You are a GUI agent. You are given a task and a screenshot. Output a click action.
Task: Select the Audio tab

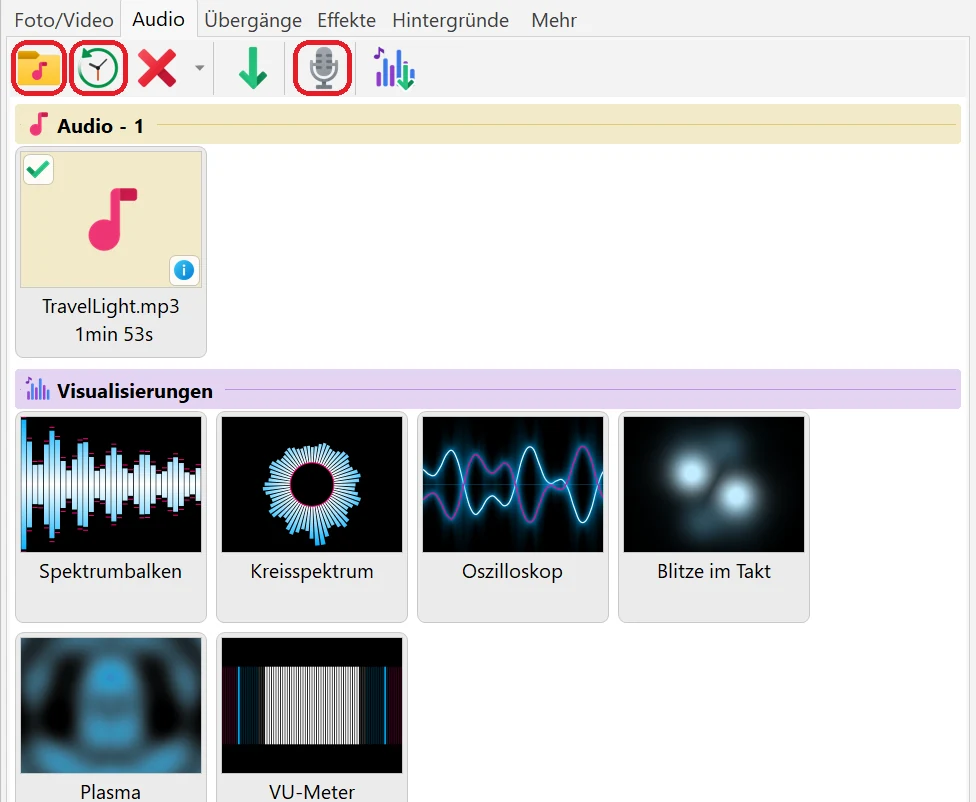[158, 19]
